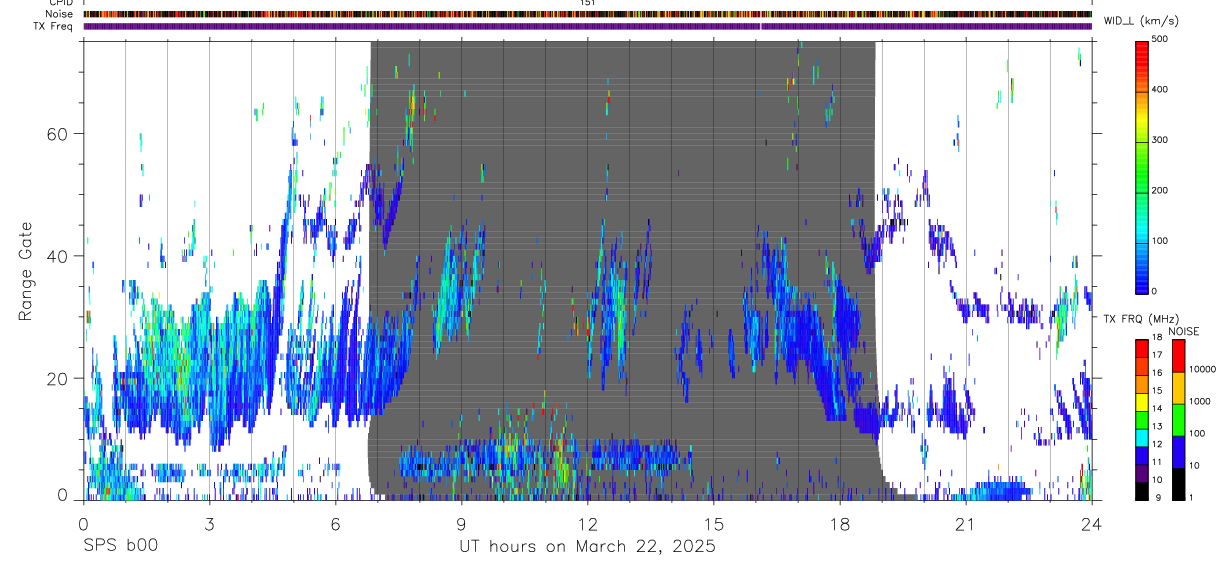
Task: Select the 200 tick on the width colorbar
Action: click(x=1162, y=190)
